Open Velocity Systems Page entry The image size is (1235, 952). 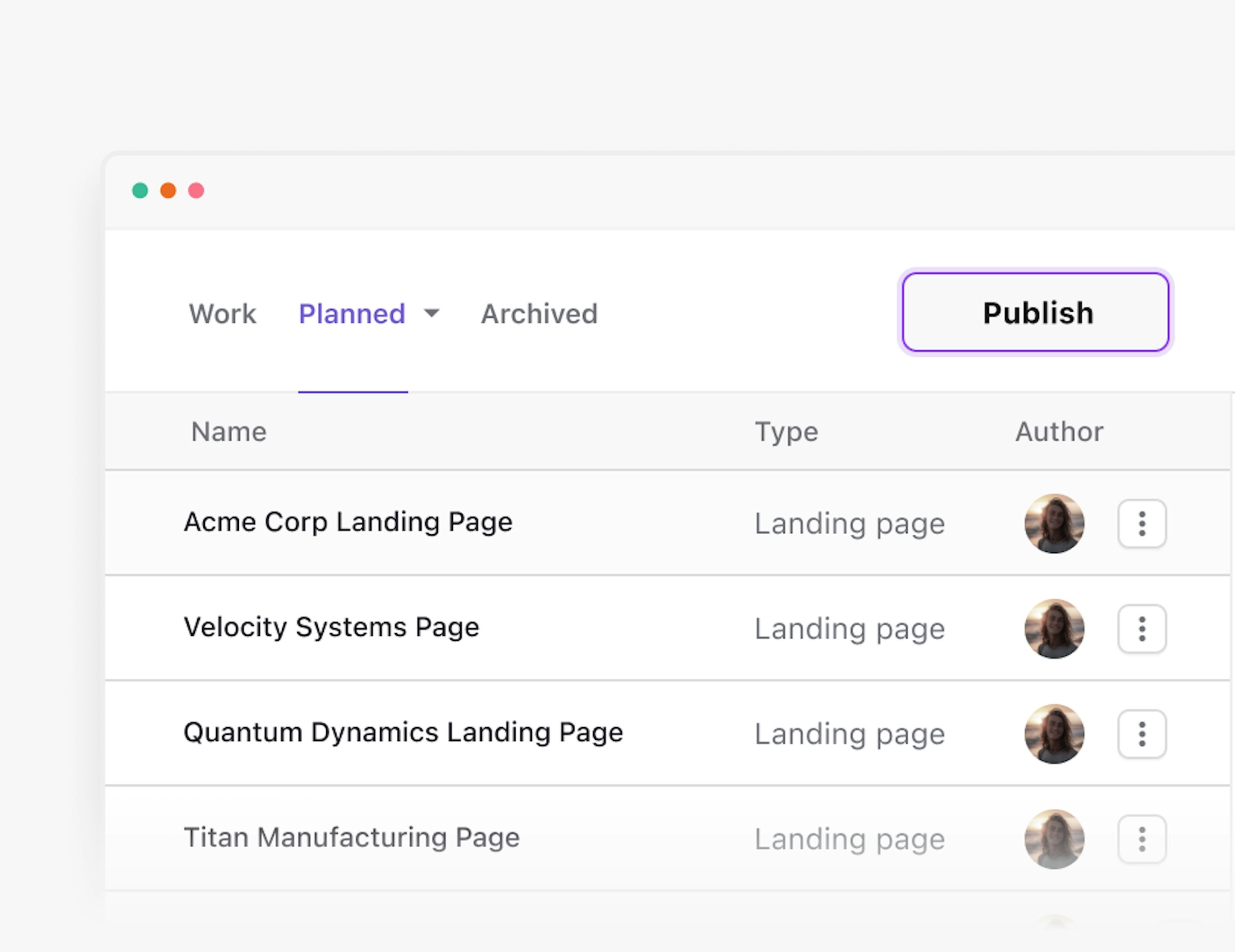(331, 627)
